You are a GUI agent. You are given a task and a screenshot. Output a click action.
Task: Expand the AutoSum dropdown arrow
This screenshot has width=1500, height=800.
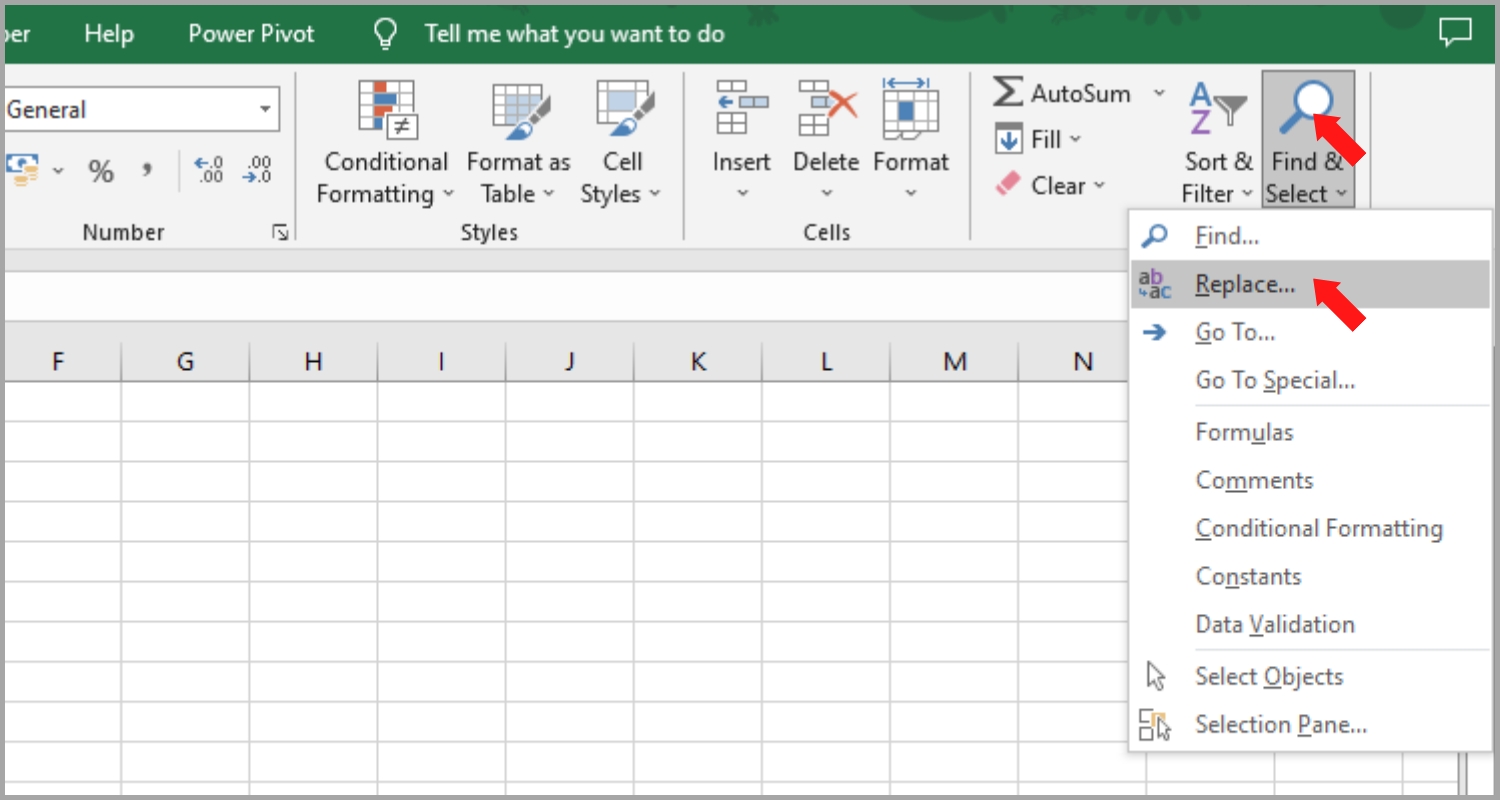point(1159,93)
